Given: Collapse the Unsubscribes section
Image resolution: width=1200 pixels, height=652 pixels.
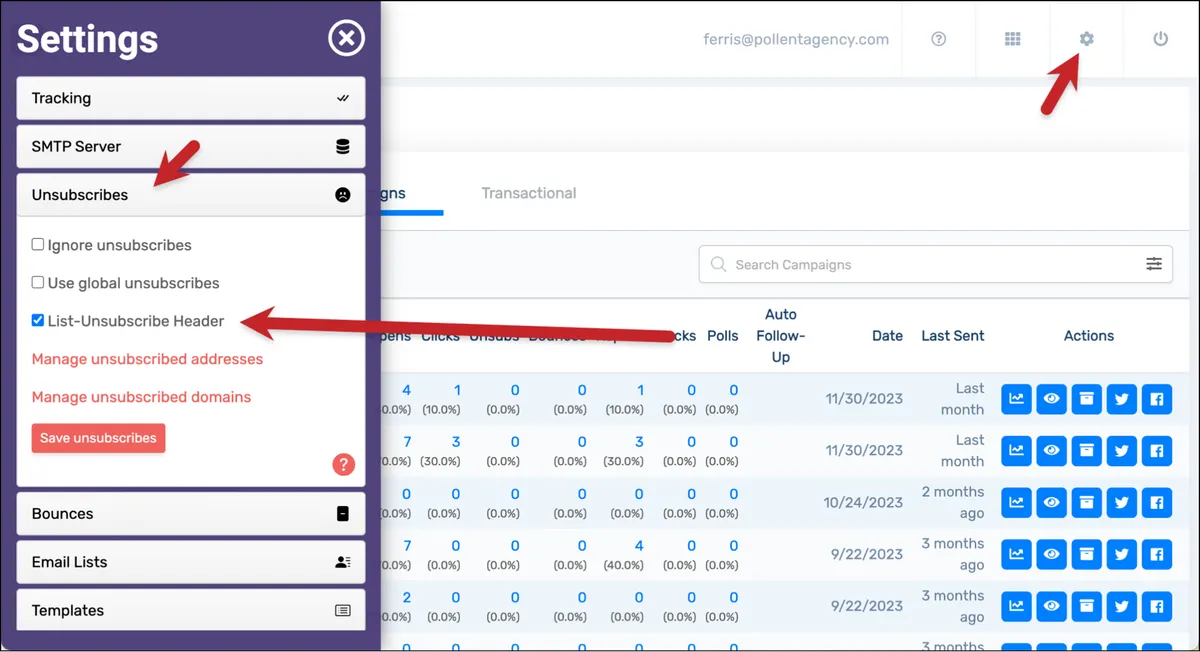Looking at the screenshot, I should coord(191,195).
